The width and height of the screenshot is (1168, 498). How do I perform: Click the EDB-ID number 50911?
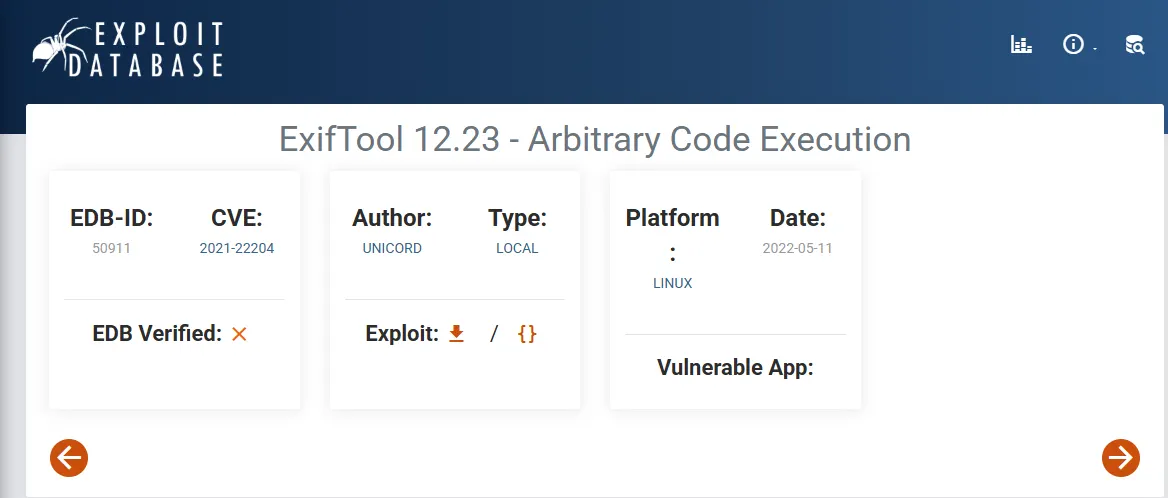111,248
